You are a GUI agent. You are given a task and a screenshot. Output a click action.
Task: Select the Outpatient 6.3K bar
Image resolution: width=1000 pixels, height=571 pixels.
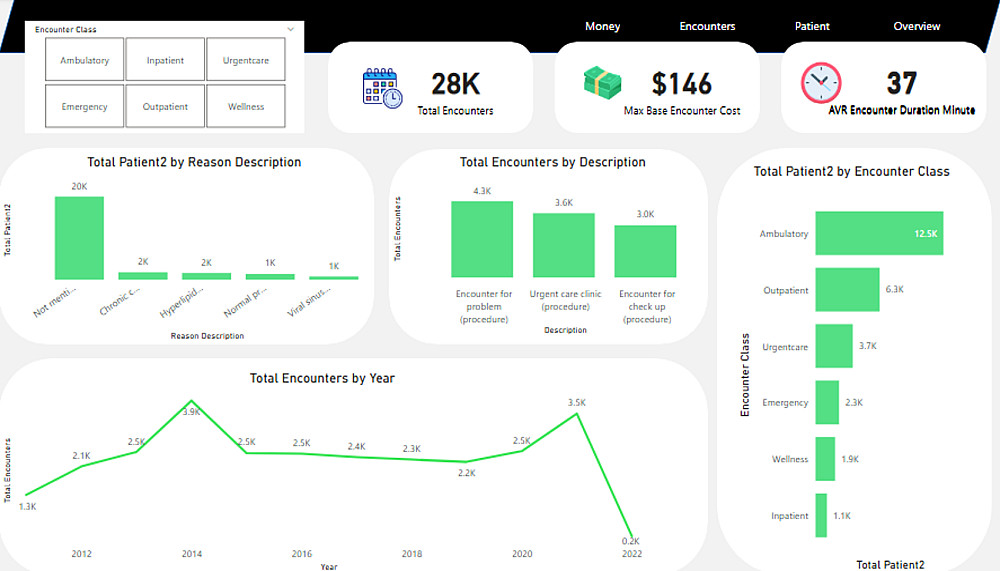tap(847, 290)
